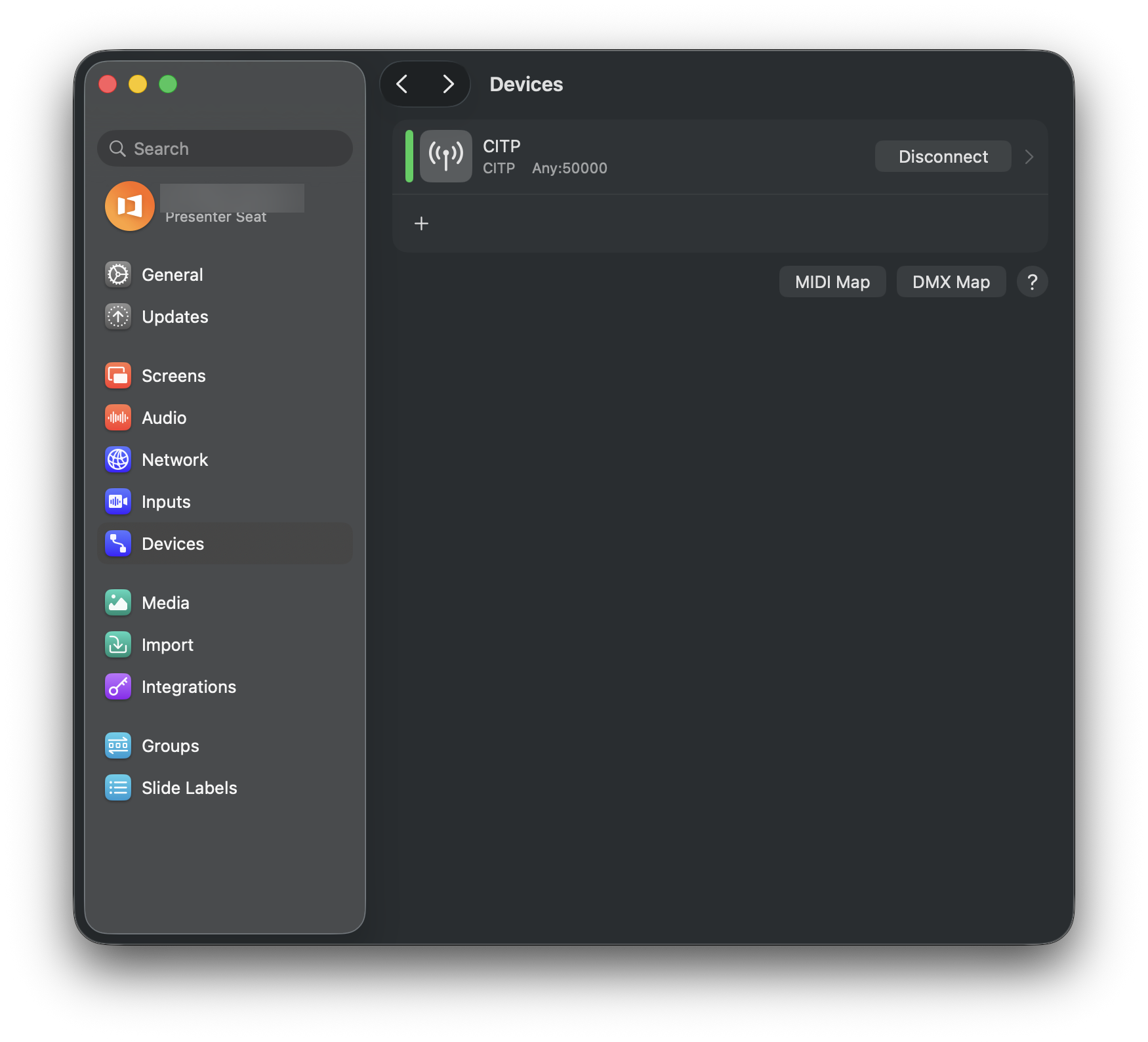Select the Inputs camera icon
The height and width of the screenshot is (1042, 1148).
(x=118, y=501)
